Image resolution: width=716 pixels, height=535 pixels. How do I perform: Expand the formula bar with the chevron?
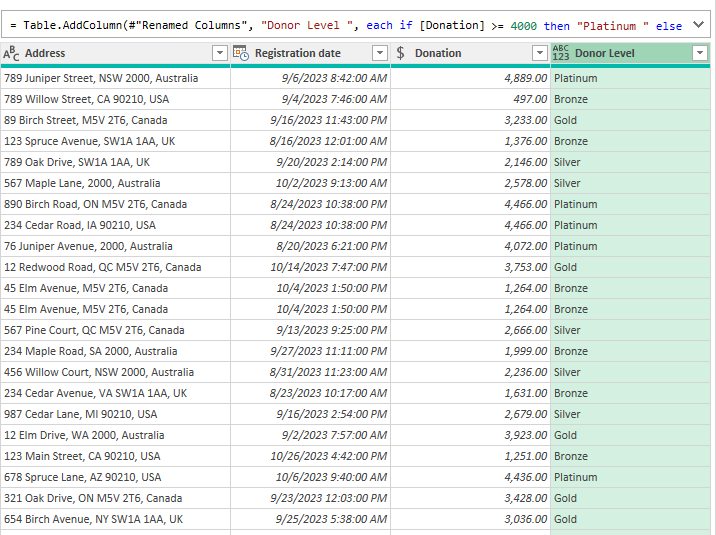point(698,25)
